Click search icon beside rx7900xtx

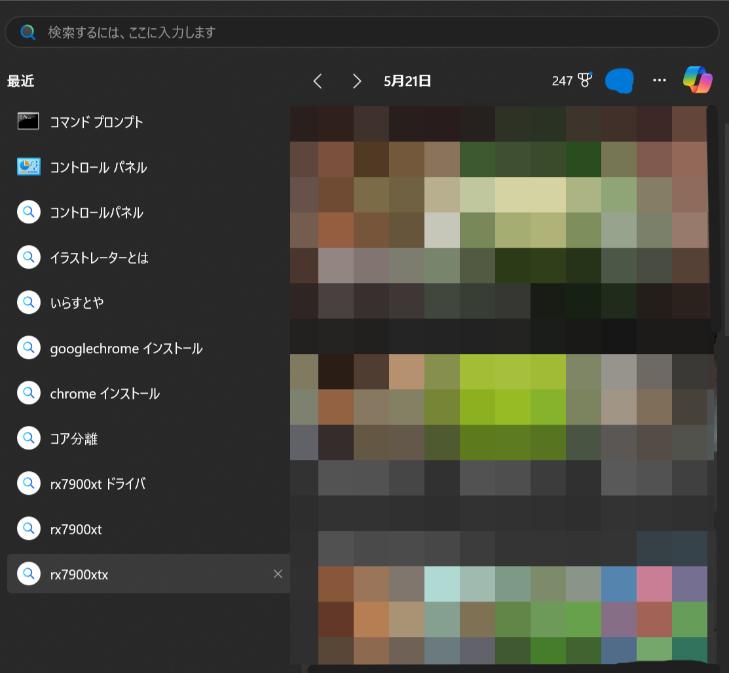coord(28,574)
